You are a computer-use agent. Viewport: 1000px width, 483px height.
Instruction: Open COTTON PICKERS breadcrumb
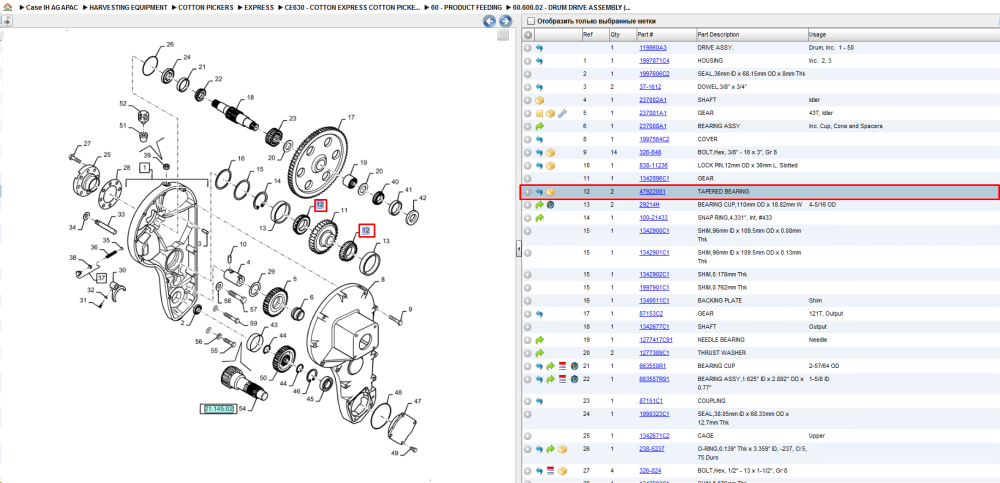205,8
